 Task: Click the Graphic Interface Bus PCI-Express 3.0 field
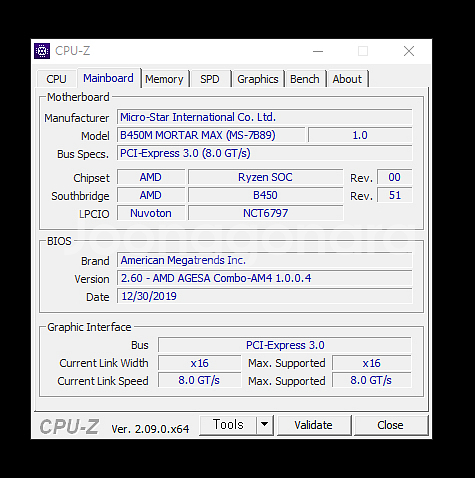point(285,345)
